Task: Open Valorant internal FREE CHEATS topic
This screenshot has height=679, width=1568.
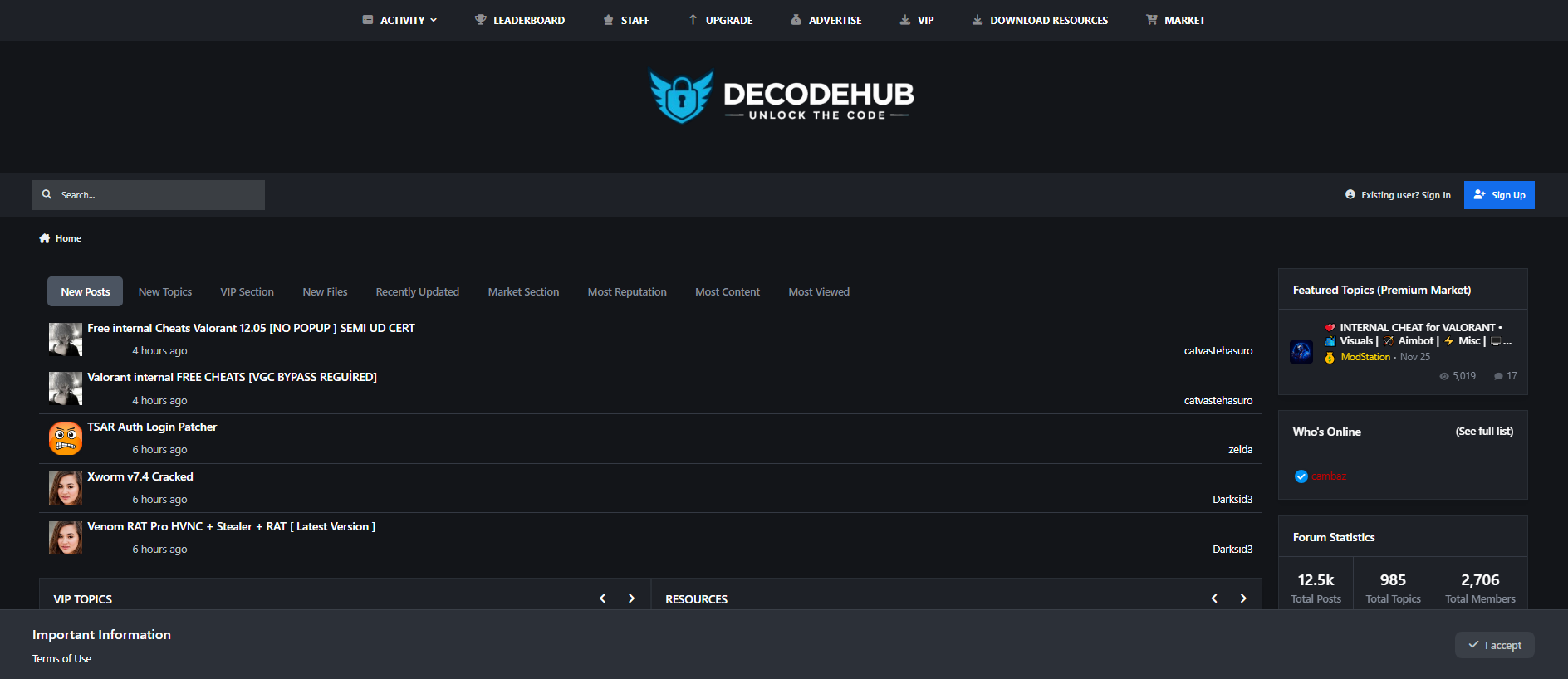Action: pos(232,377)
